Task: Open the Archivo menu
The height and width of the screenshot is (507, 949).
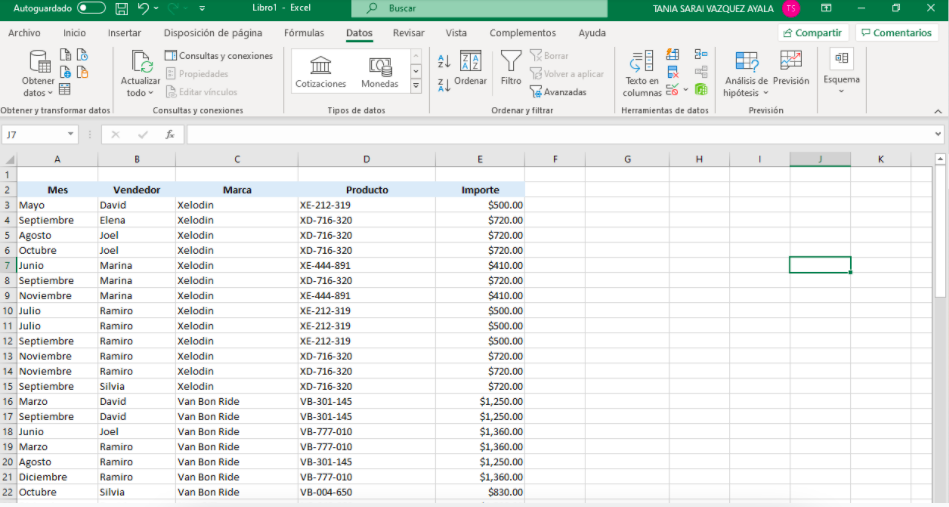Action: click(24, 33)
